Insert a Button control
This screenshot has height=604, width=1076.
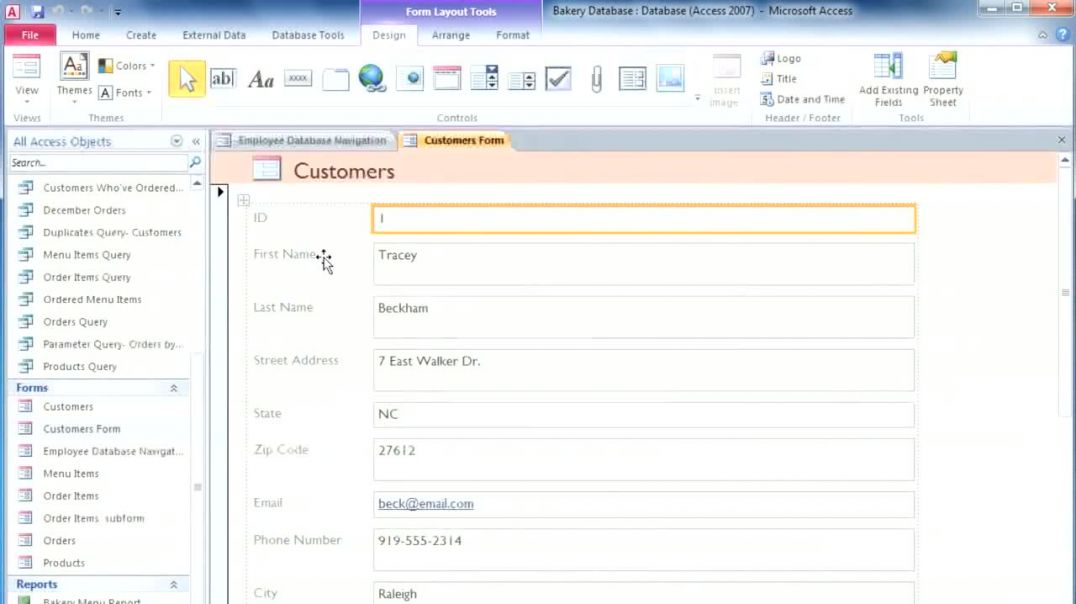(x=298, y=79)
